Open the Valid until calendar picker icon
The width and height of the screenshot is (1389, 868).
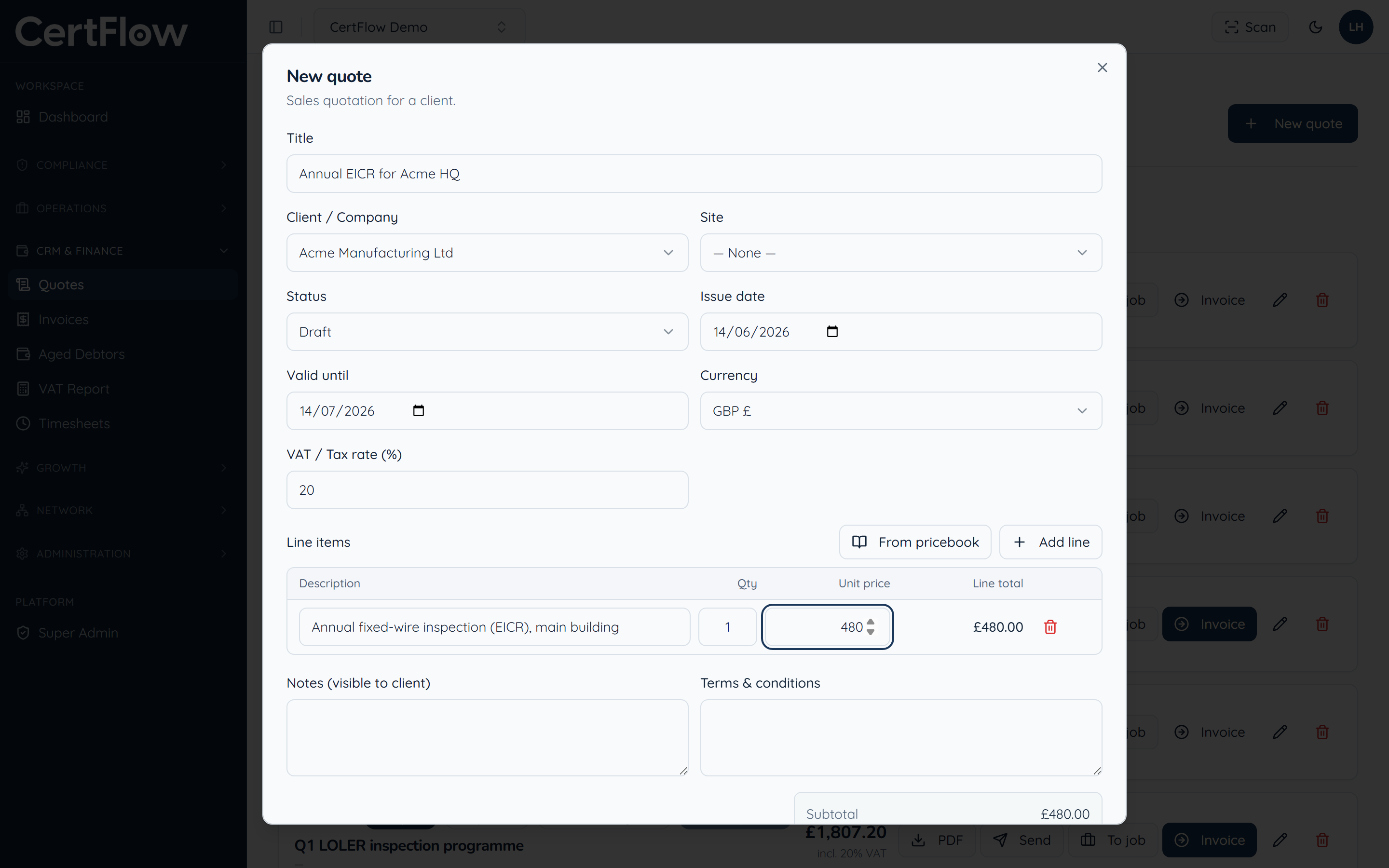point(419,411)
